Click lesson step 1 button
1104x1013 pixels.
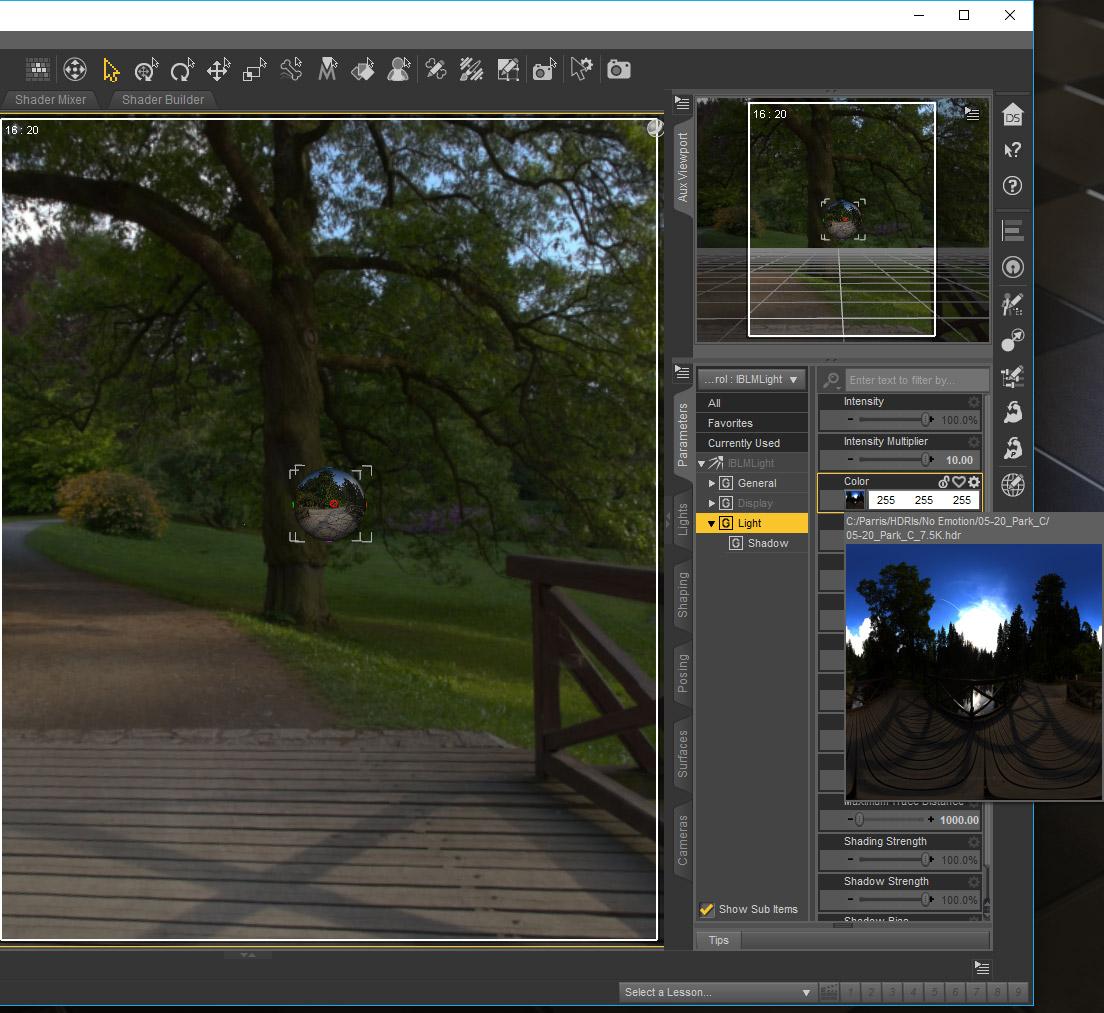coord(851,992)
